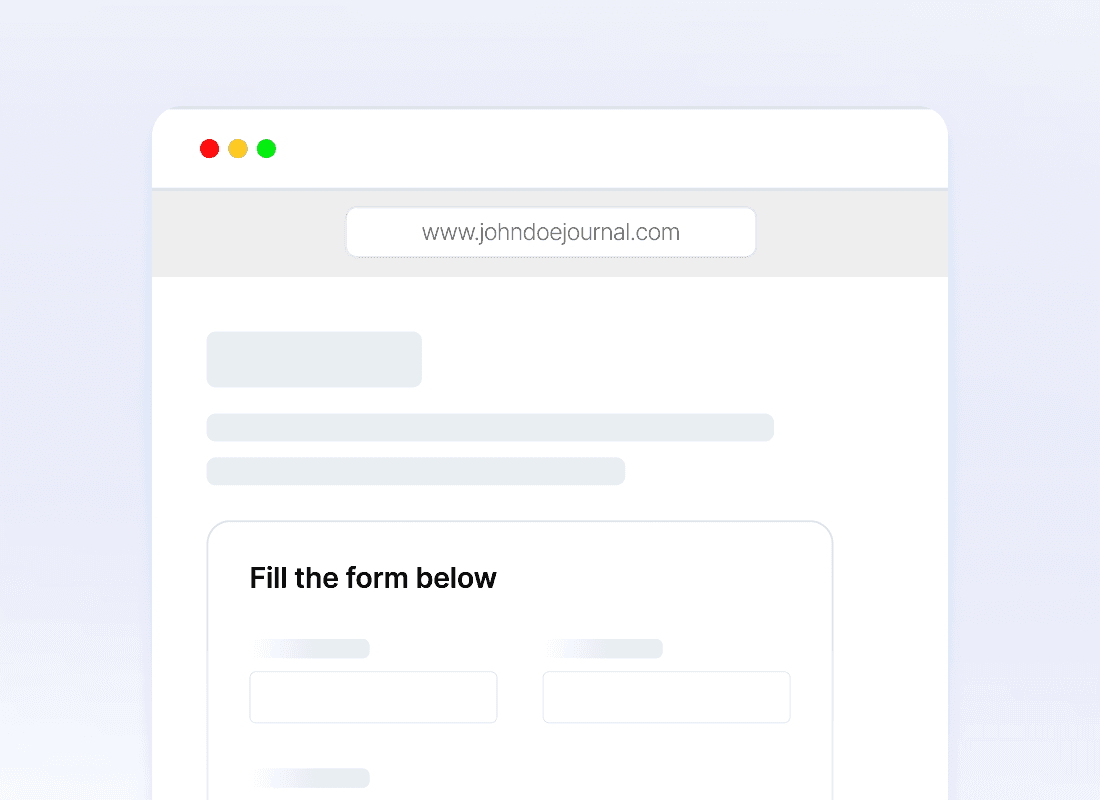Click the label placeholder below the left input
This screenshot has height=800, width=1100.
coord(312,778)
